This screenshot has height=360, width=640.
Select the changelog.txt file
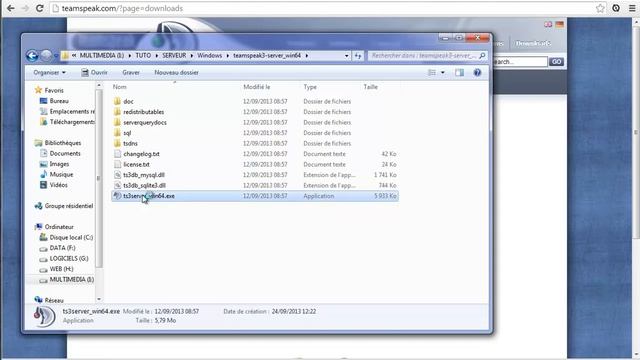141,154
